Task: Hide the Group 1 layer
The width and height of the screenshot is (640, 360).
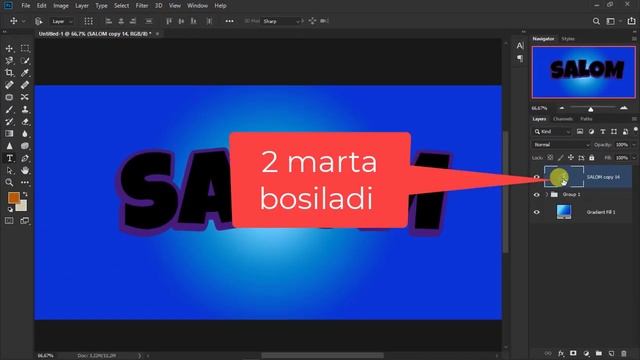Action: [x=536, y=195]
